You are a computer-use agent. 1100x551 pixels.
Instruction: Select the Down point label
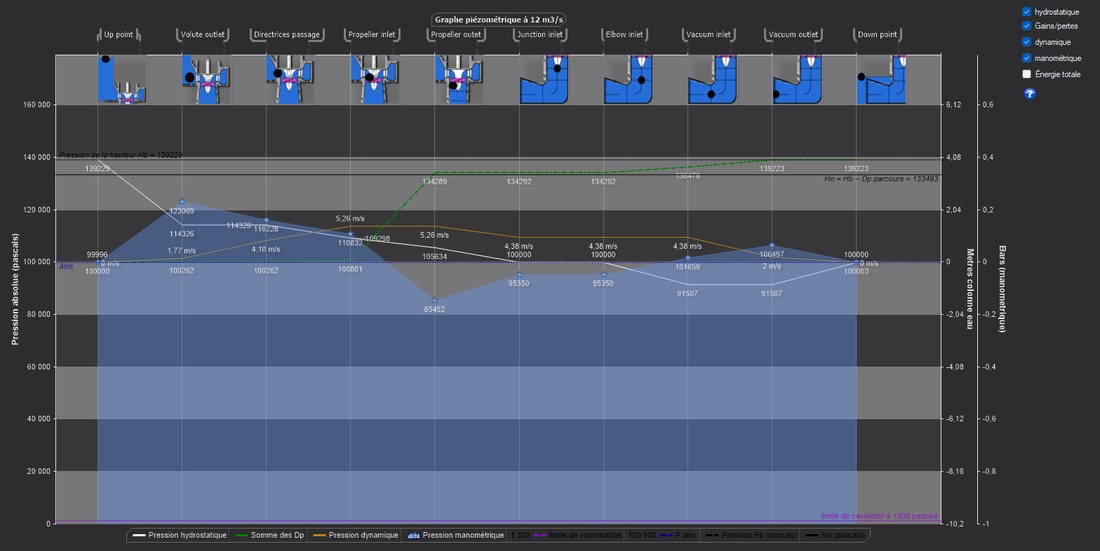(x=878, y=34)
